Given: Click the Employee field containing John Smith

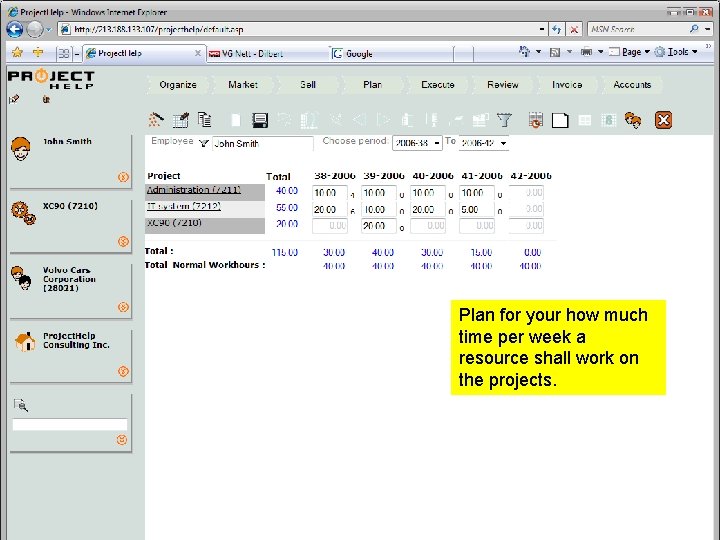Looking at the screenshot, I should point(263,144).
